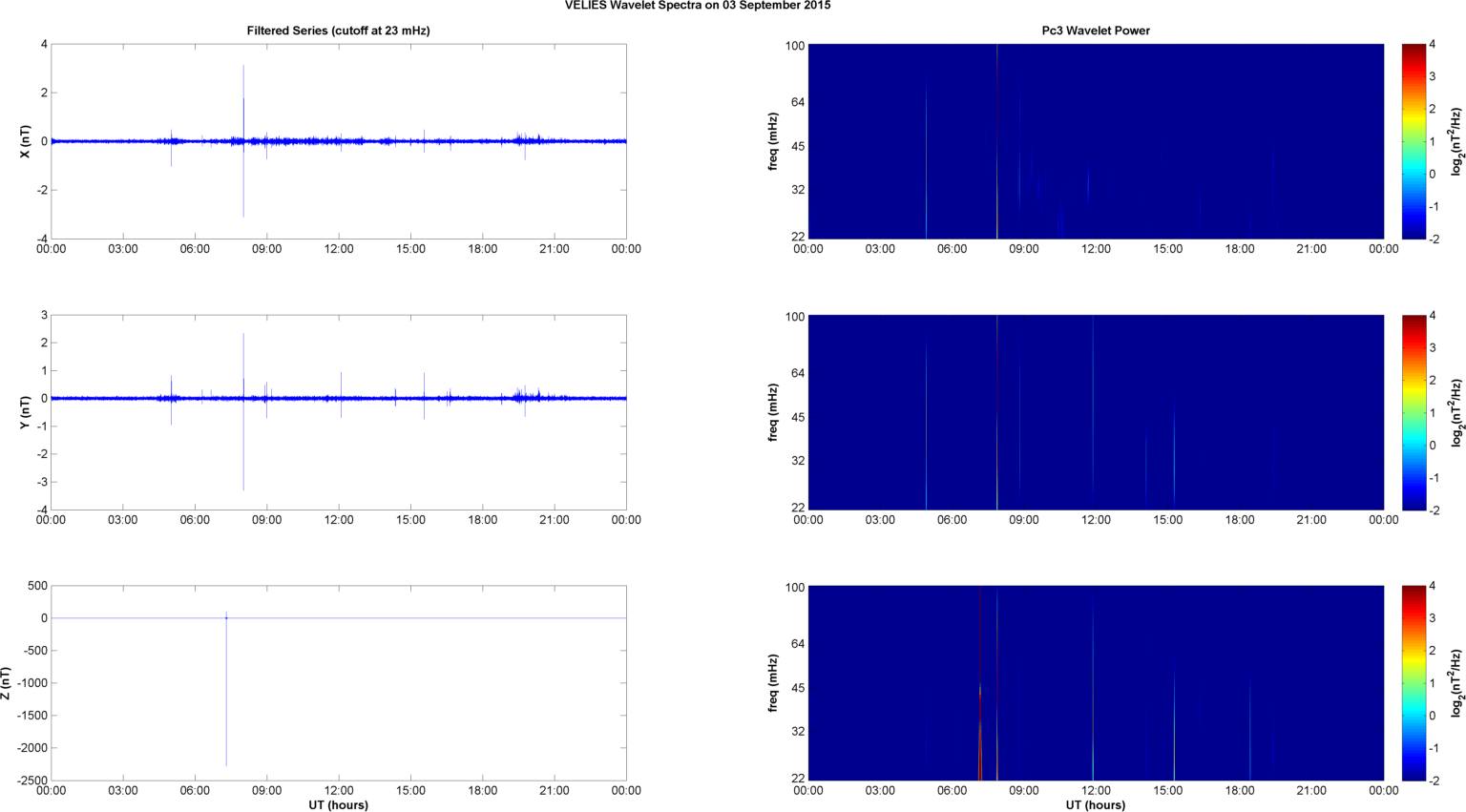Click the '12:00' tick below the X series plot
The width and height of the screenshot is (1466, 812).
[x=339, y=249]
